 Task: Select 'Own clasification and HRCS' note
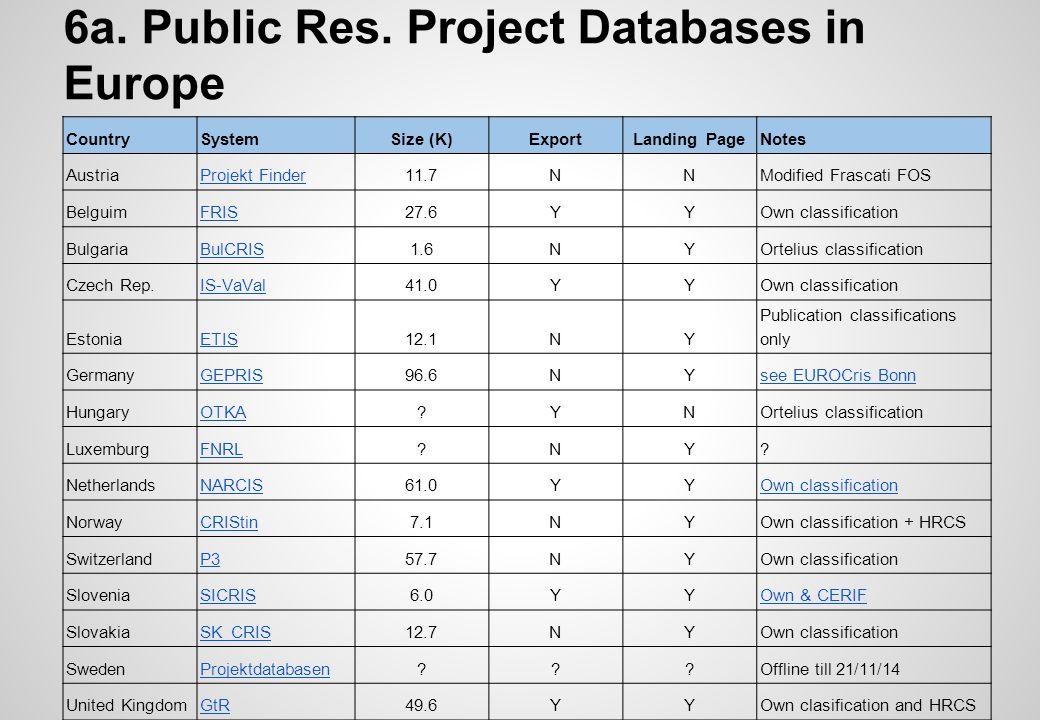pos(868,705)
